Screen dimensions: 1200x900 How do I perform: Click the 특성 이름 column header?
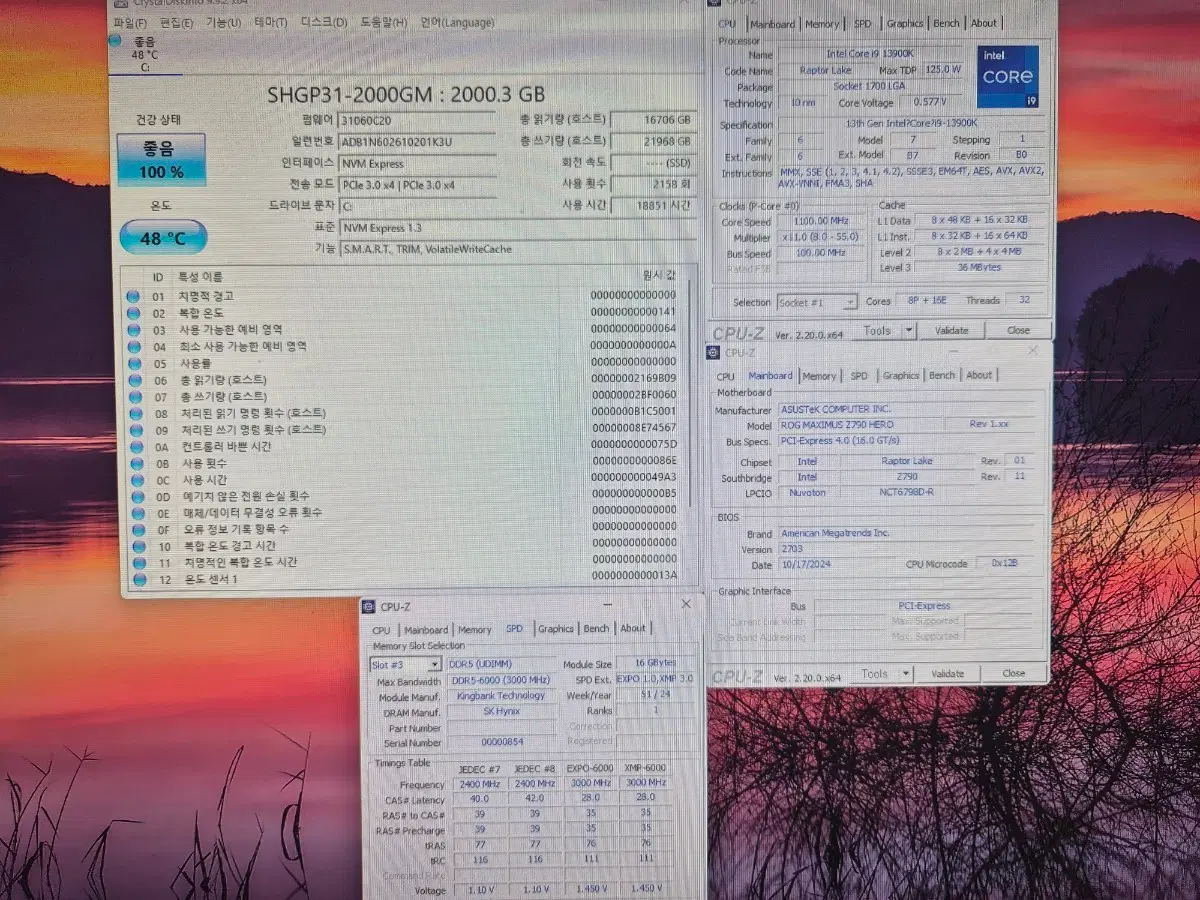click(200, 276)
